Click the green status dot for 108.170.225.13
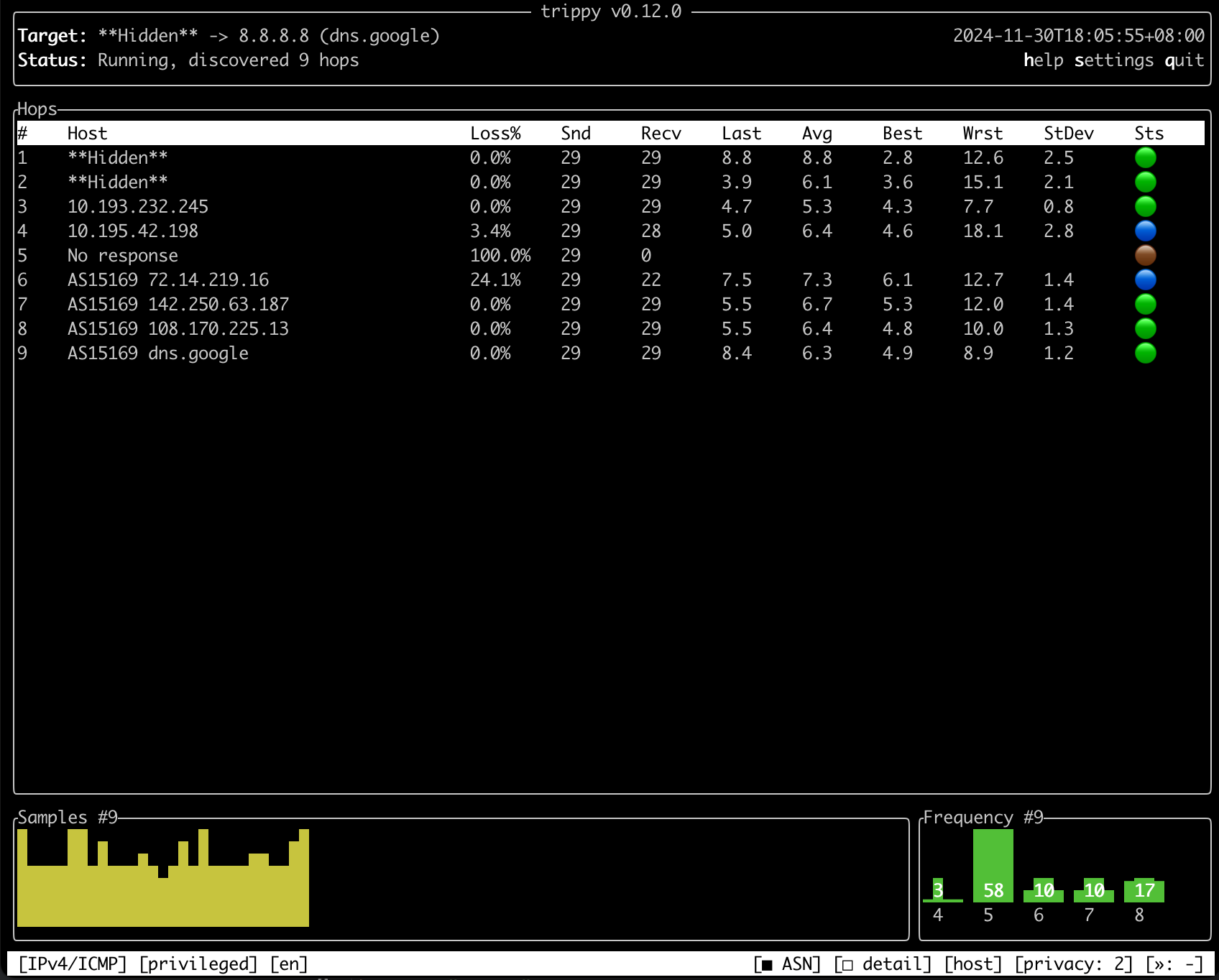This screenshot has height=980, width=1219. (x=1145, y=328)
